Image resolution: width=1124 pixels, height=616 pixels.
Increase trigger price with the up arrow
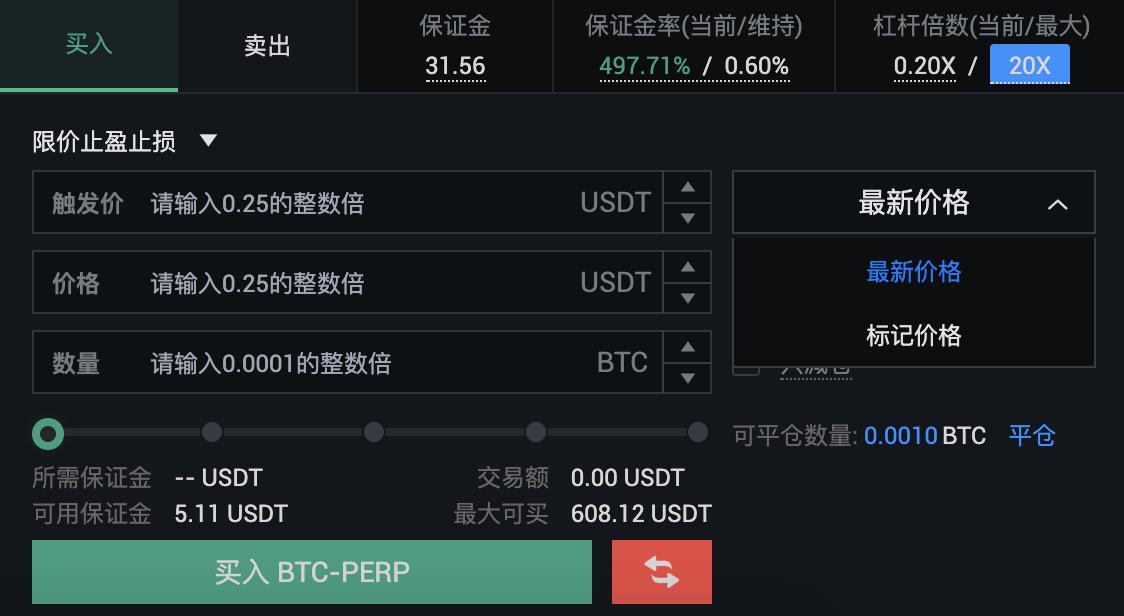[x=687, y=187]
